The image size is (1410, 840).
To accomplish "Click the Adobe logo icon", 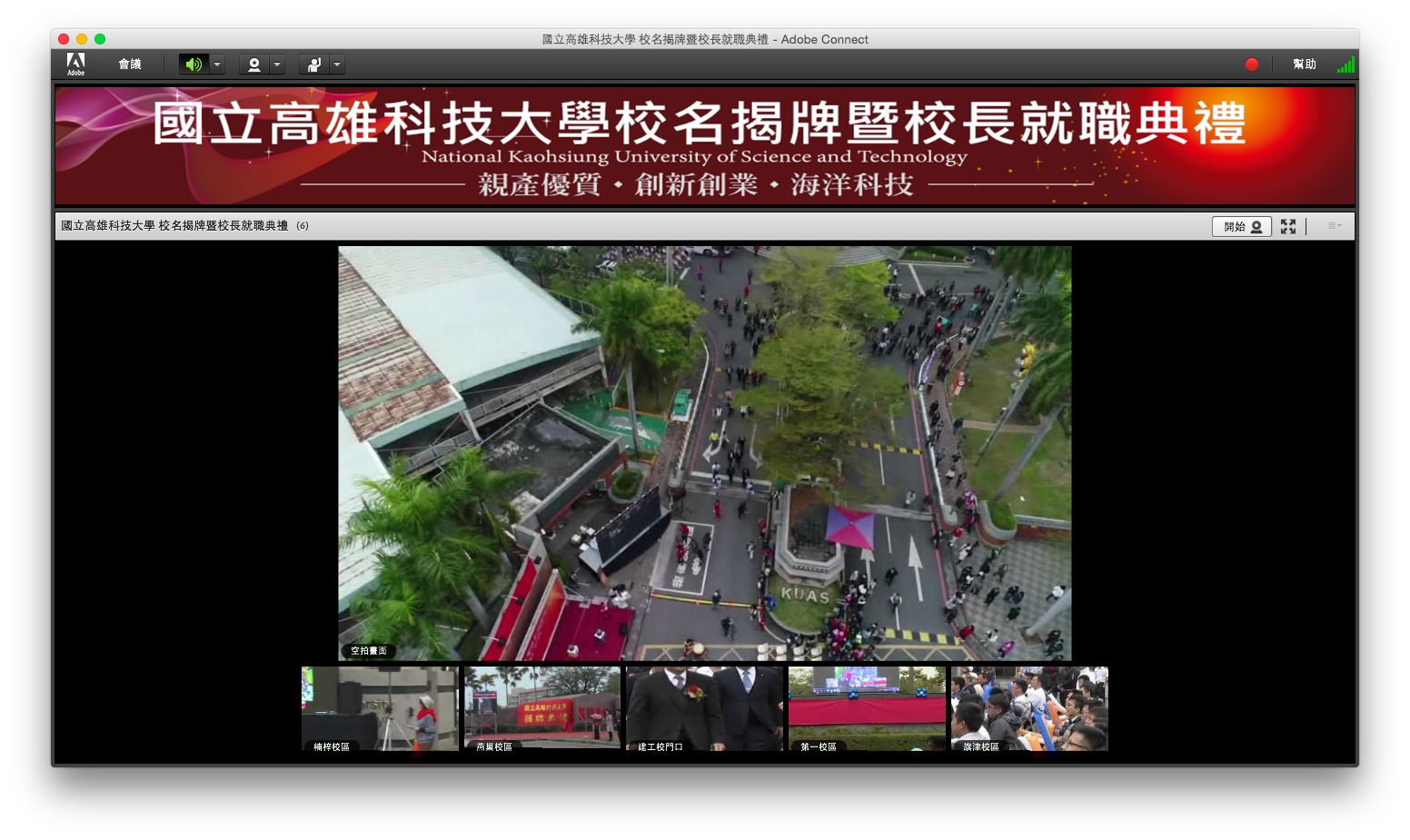I will (76, 64).
